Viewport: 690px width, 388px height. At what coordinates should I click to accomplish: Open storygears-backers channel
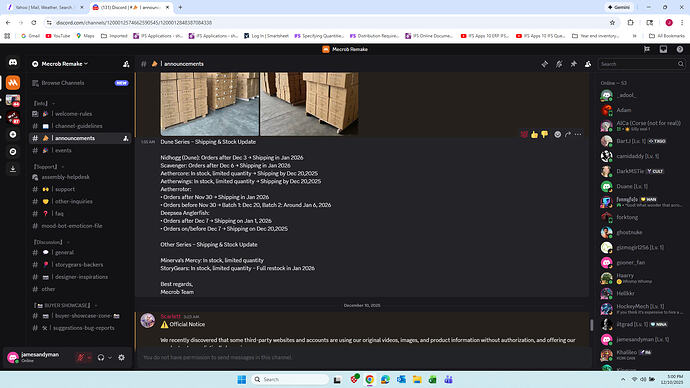pos(80,264)
